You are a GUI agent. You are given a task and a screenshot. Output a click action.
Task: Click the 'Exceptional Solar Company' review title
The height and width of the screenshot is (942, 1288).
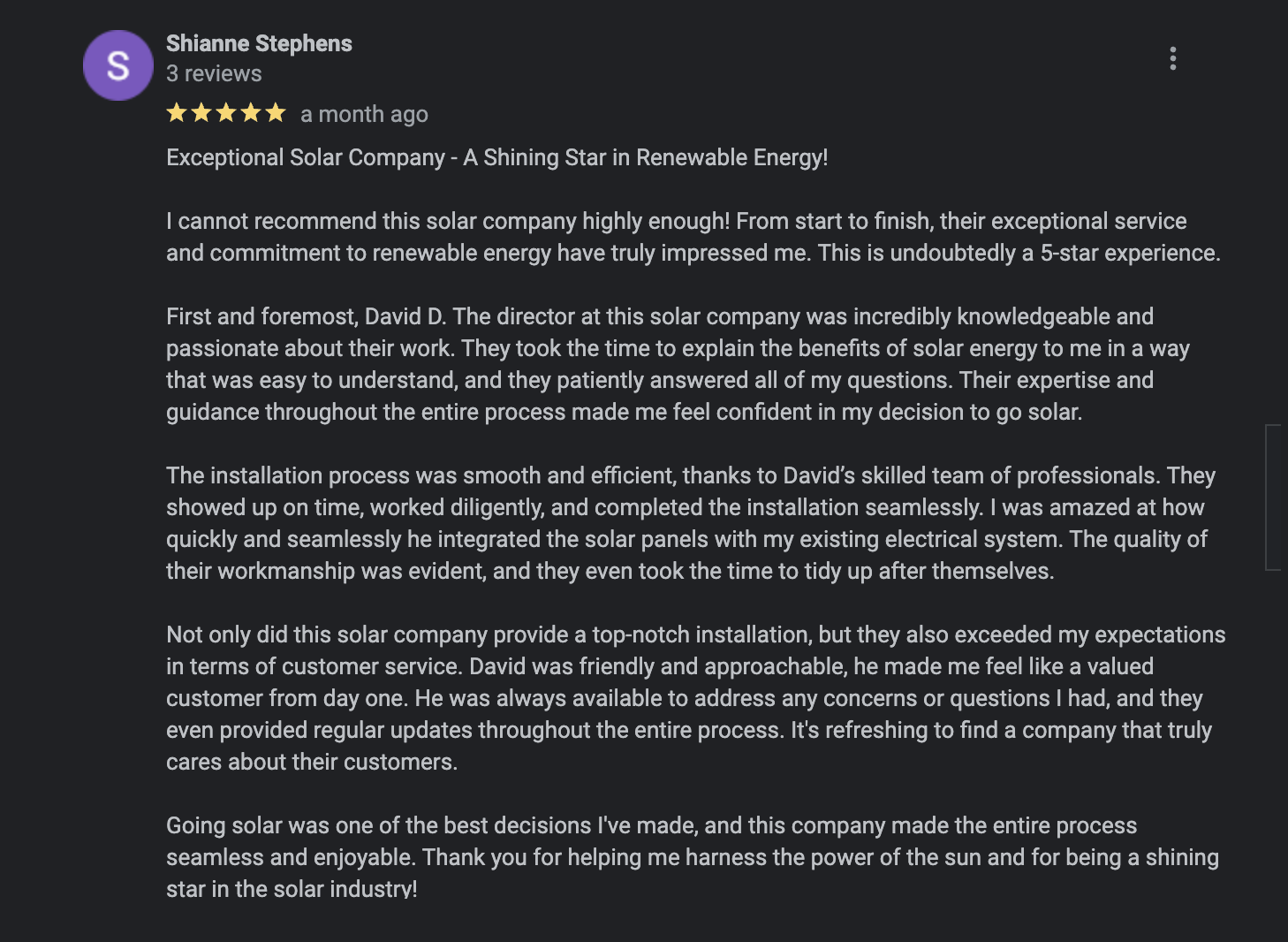496,157
